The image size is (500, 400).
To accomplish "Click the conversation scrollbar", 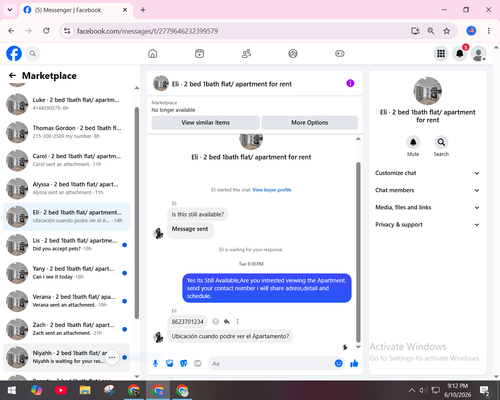I will tap(358, 252).
